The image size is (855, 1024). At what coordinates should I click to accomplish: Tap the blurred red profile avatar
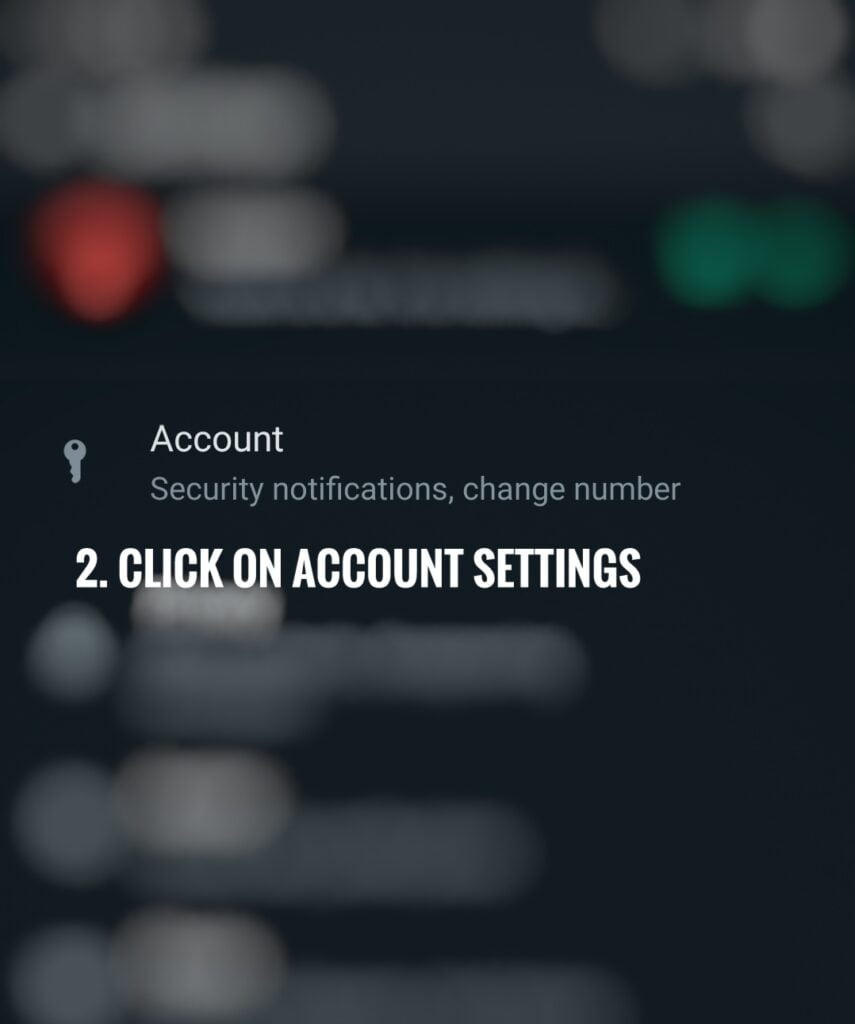pyautogui.click(x=97, y=250)
